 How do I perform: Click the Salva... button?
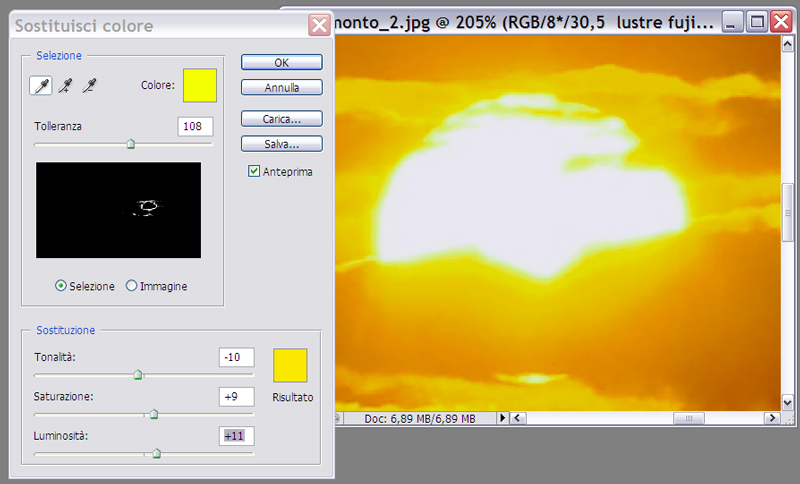pyautogui.click(x=281, y=144)
